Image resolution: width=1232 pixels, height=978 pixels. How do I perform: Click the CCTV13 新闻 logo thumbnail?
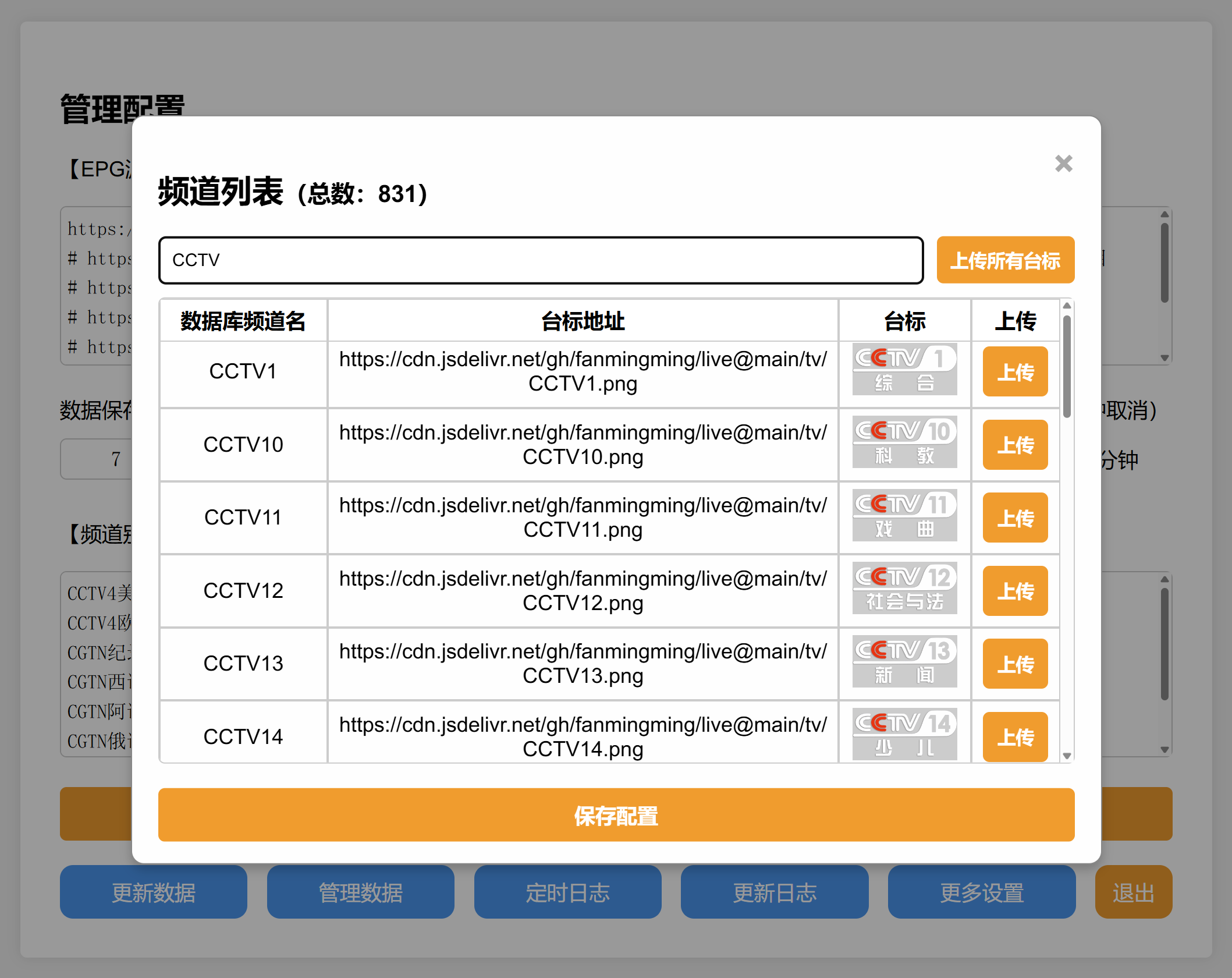904,663
